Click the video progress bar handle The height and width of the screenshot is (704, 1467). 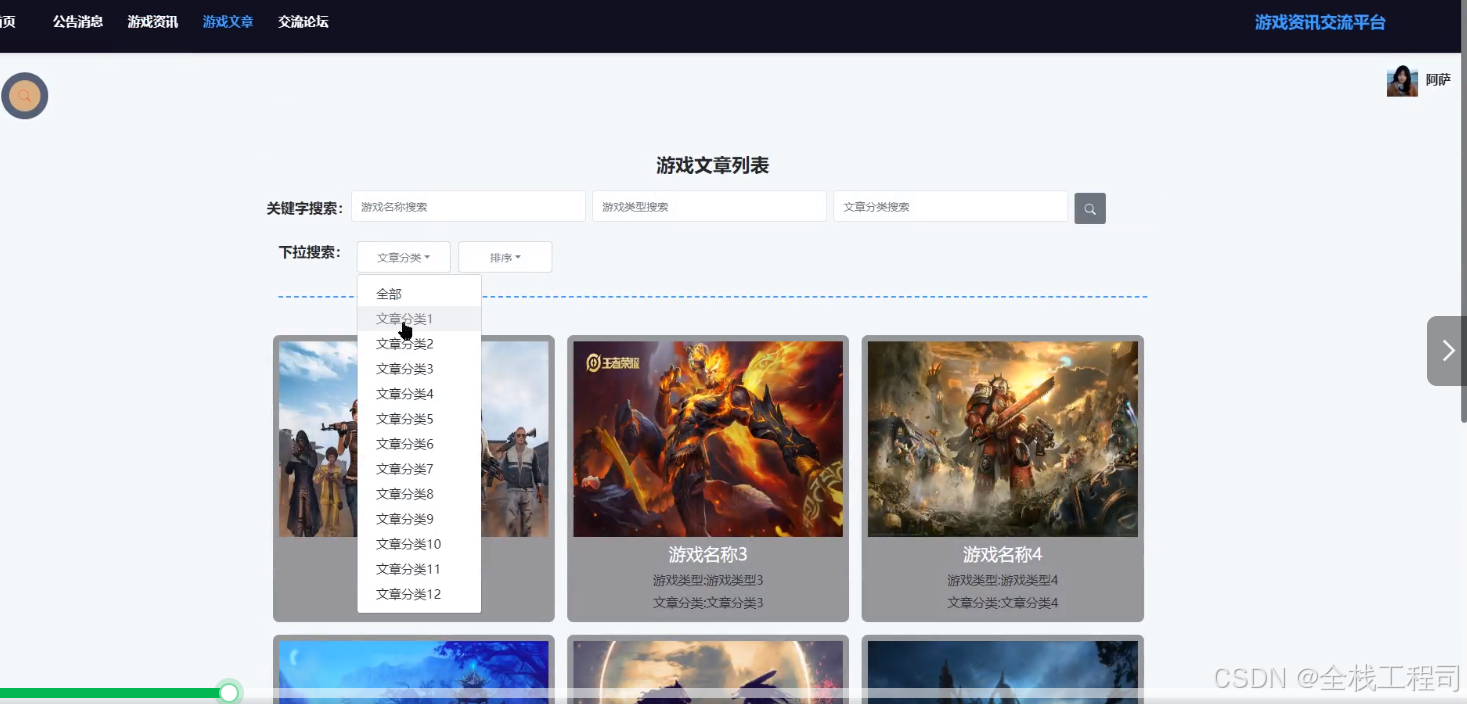click(x=229, y=692)
